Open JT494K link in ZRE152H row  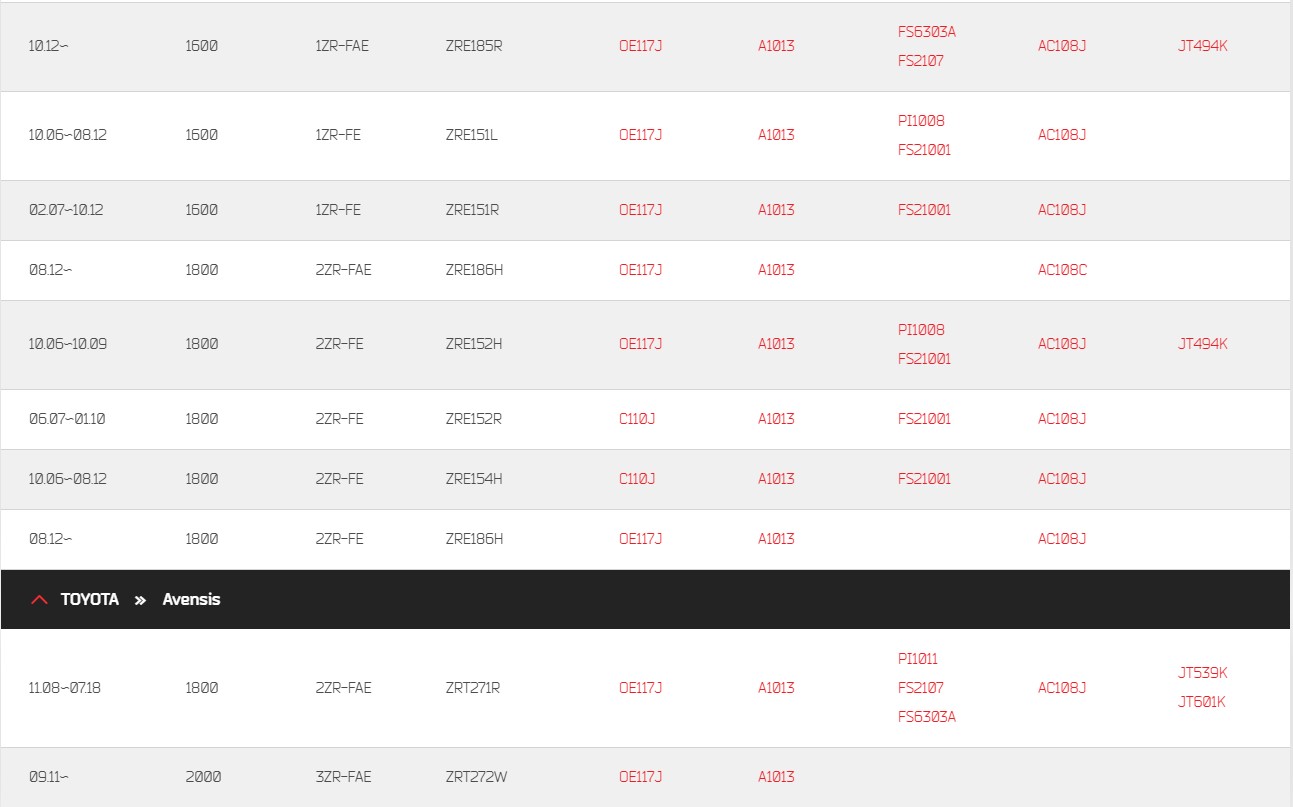point(1203,344)
